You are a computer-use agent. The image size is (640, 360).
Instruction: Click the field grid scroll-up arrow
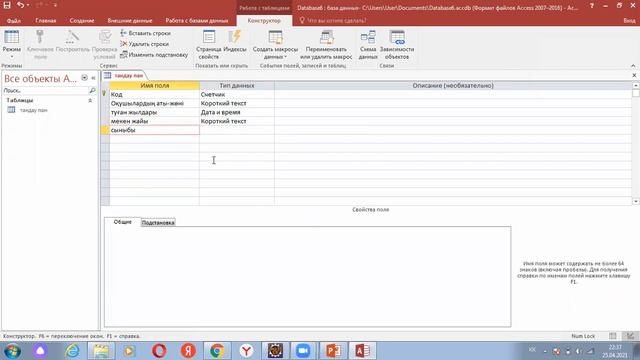click(636, 85)
